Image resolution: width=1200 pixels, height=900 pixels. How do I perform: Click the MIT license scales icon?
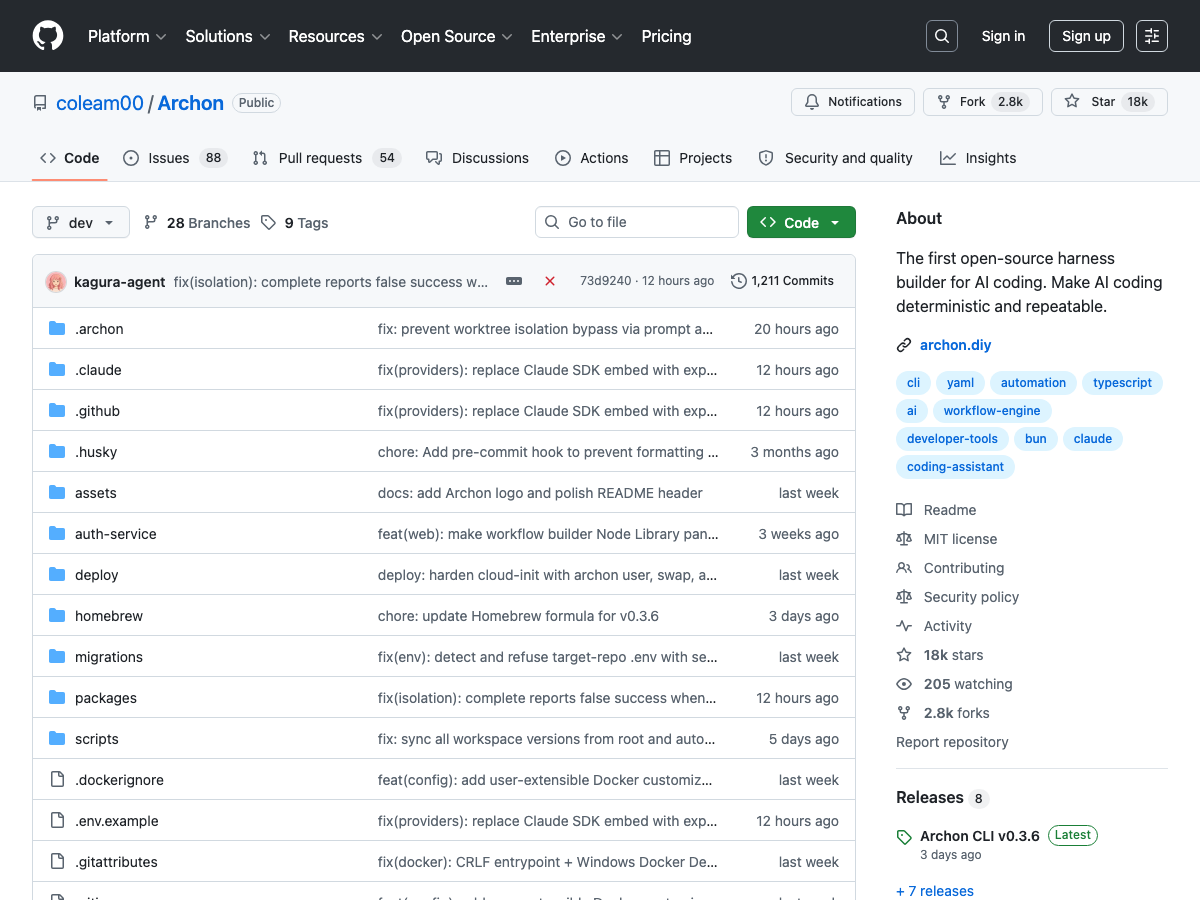pyautogui.click(x=903, y=538)
